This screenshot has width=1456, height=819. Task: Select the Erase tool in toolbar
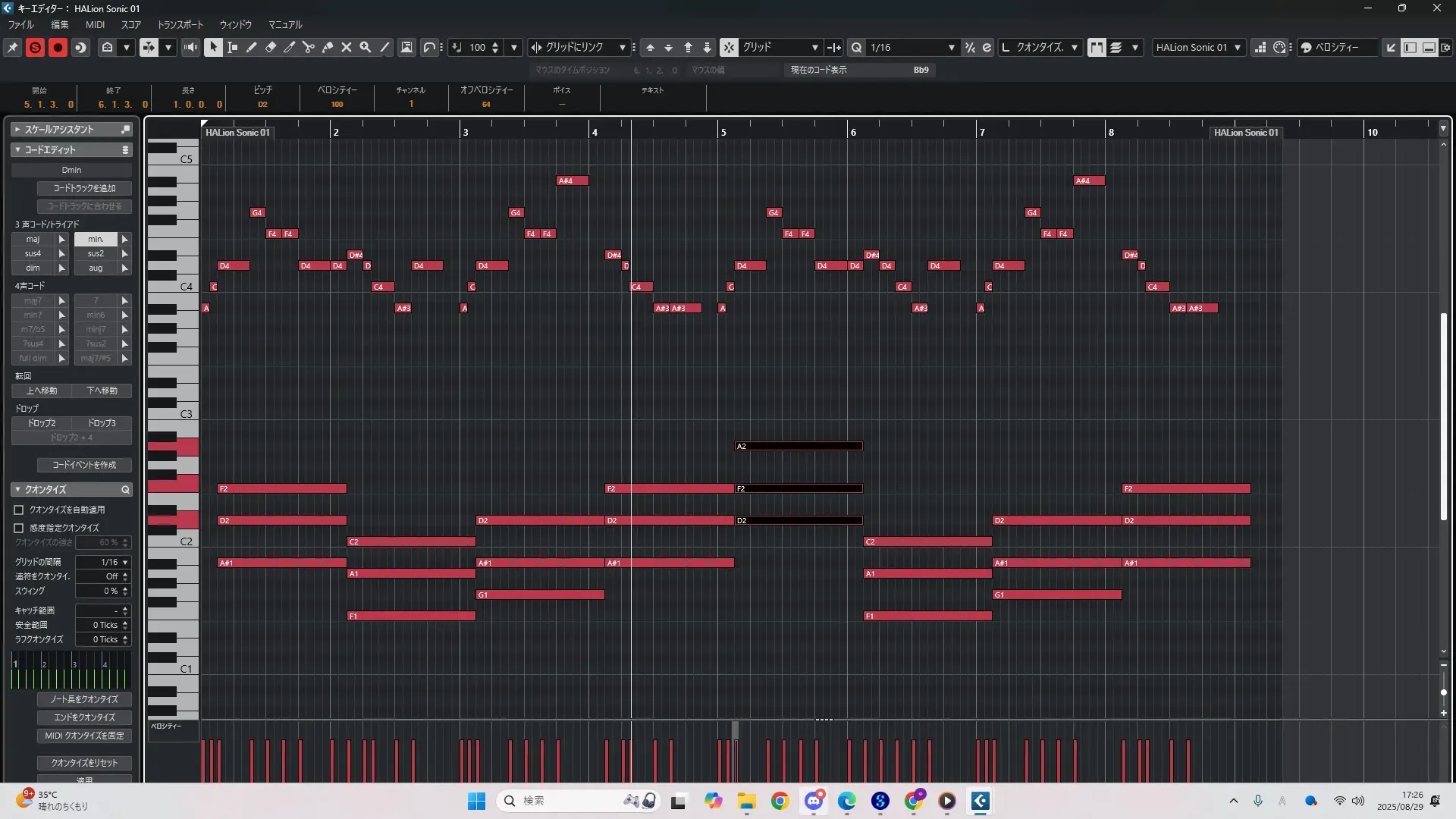271,47
